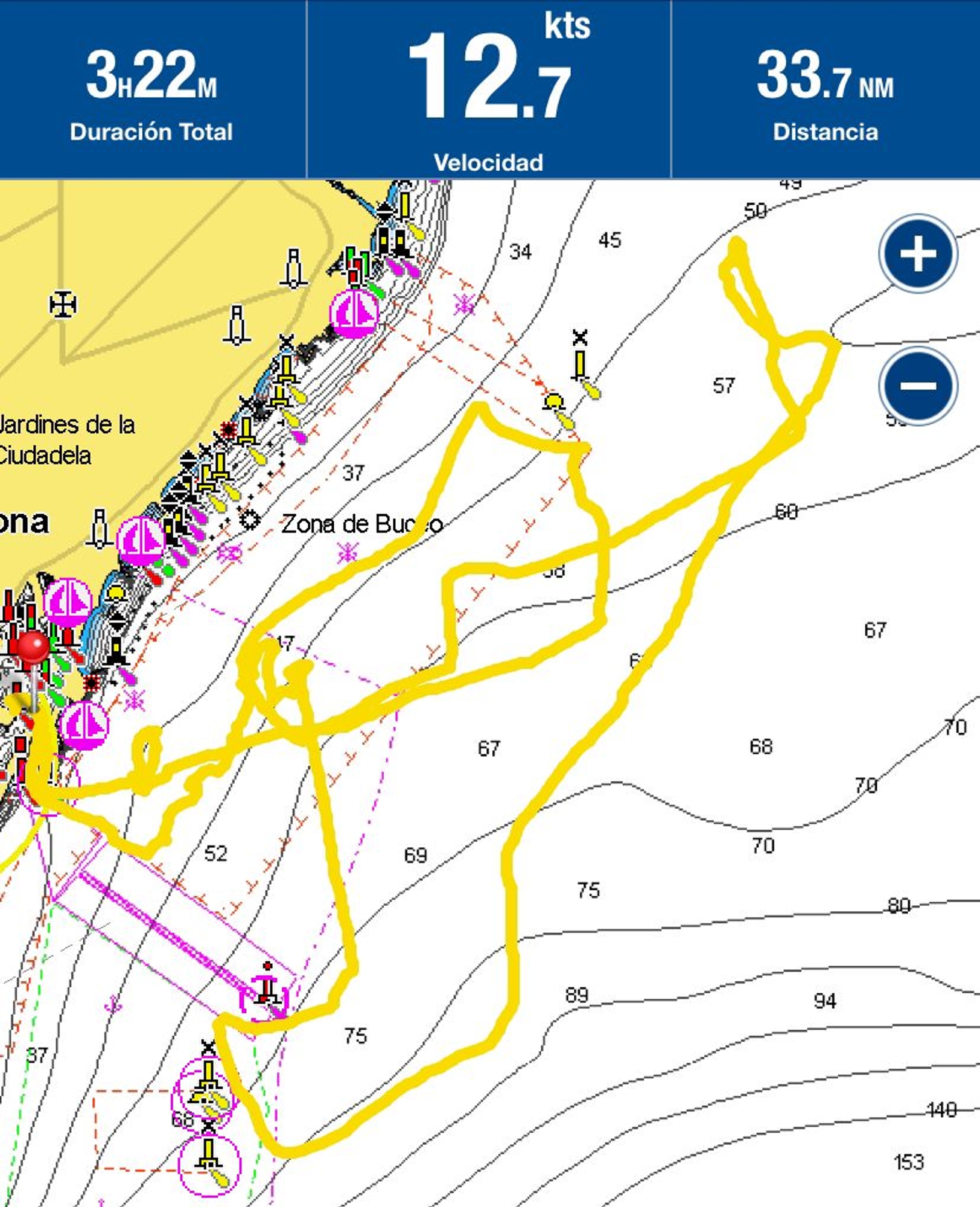Open the Velocidad speed panel
The height and width of the screenshot is (1207, 980).
tap(489, 89)
